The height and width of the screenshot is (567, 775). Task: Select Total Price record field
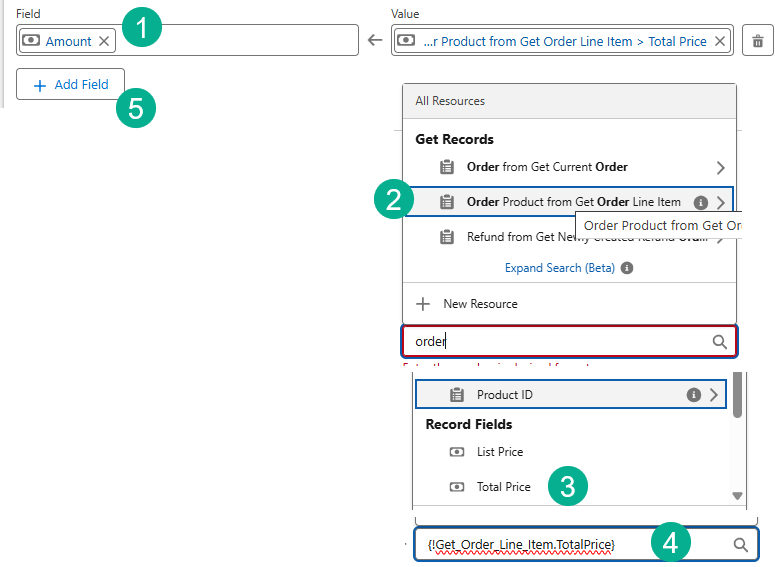click(503, 487)
